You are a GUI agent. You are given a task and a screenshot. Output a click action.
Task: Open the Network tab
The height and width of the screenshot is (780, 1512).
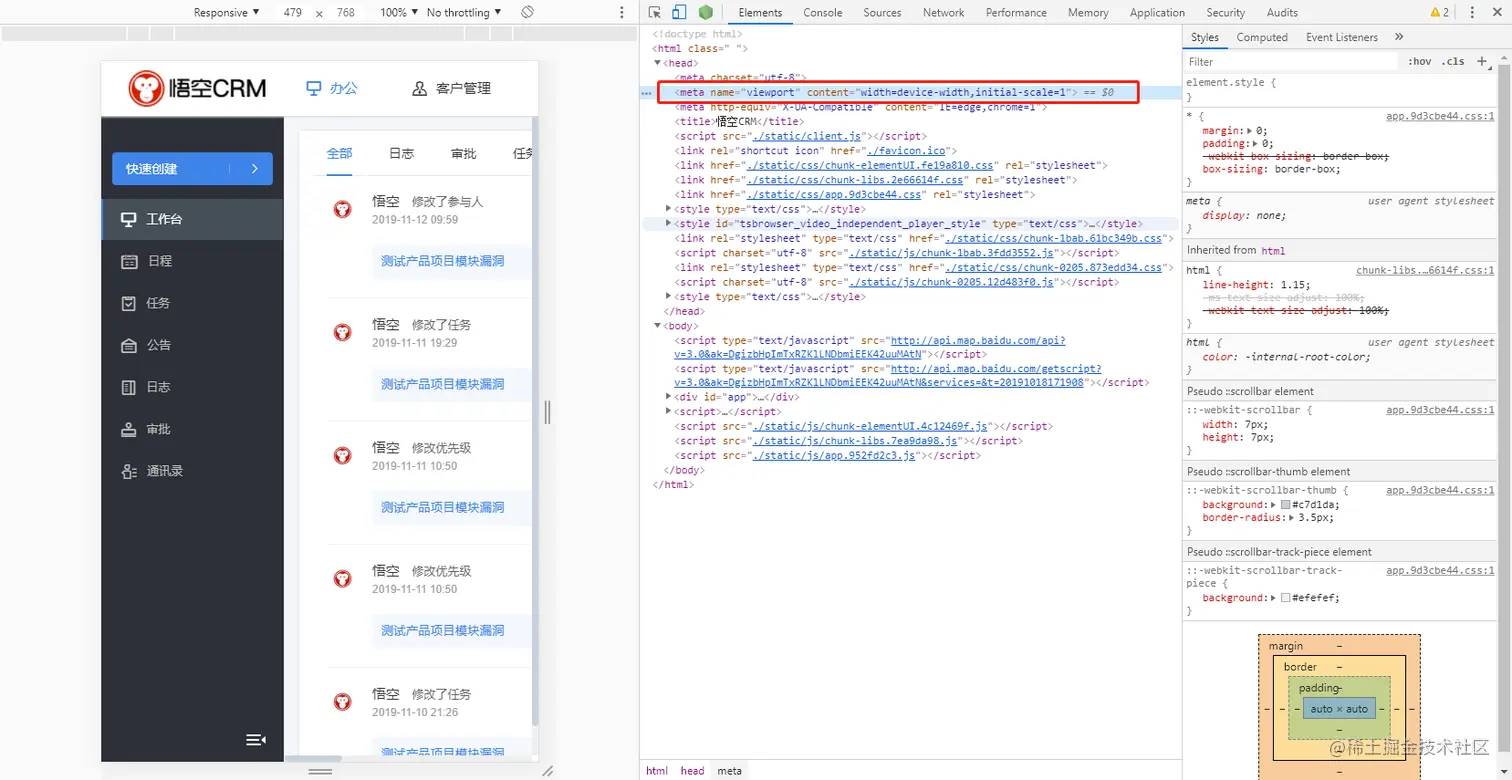tap(944, 12)
